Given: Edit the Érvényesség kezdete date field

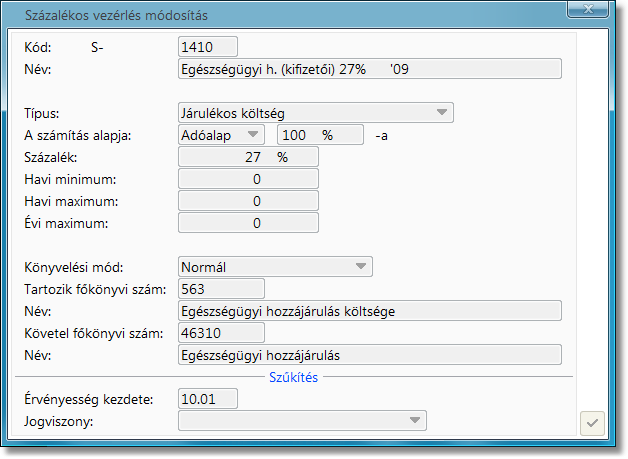Looking at the screenshot, I should 207,399.
